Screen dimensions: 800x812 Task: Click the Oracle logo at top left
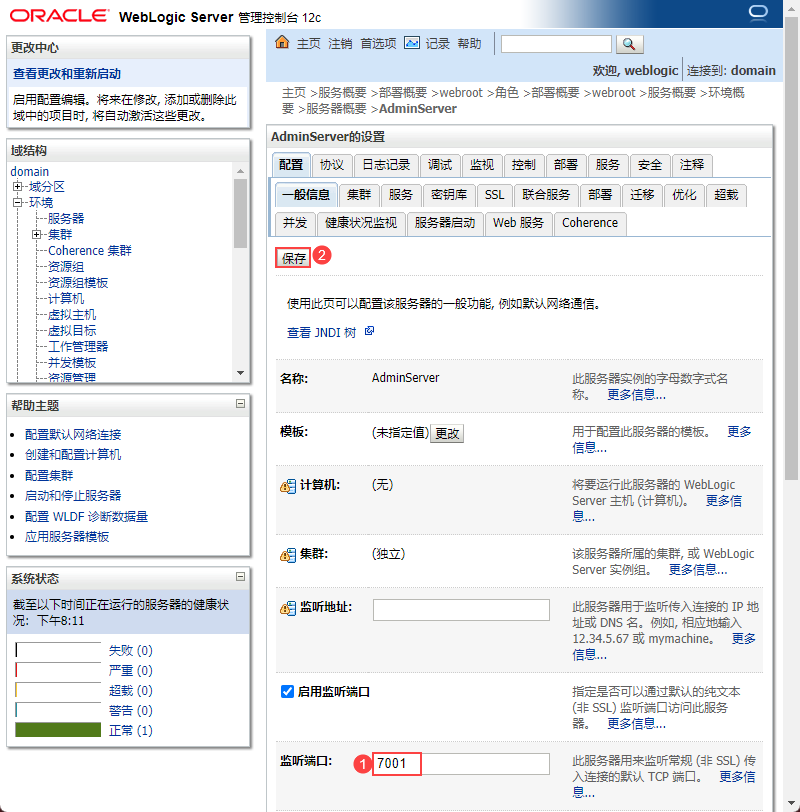60,16
